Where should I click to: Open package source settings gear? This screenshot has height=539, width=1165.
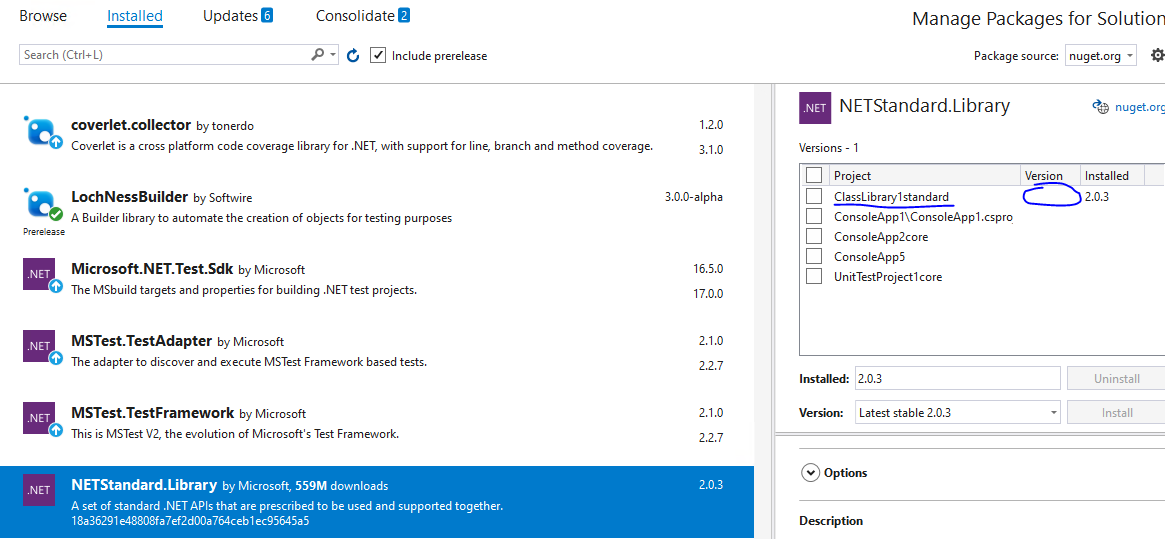click(1158, 55)
